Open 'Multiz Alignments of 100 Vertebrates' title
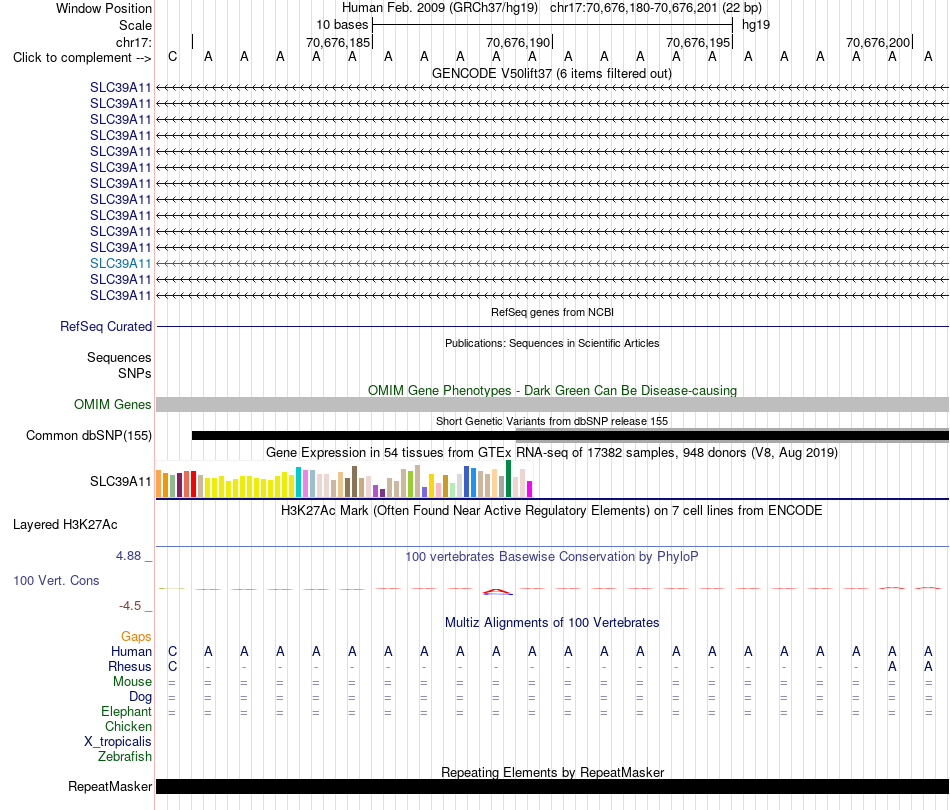The height and width of the screenshot is (810, 950). coord(552,622)
